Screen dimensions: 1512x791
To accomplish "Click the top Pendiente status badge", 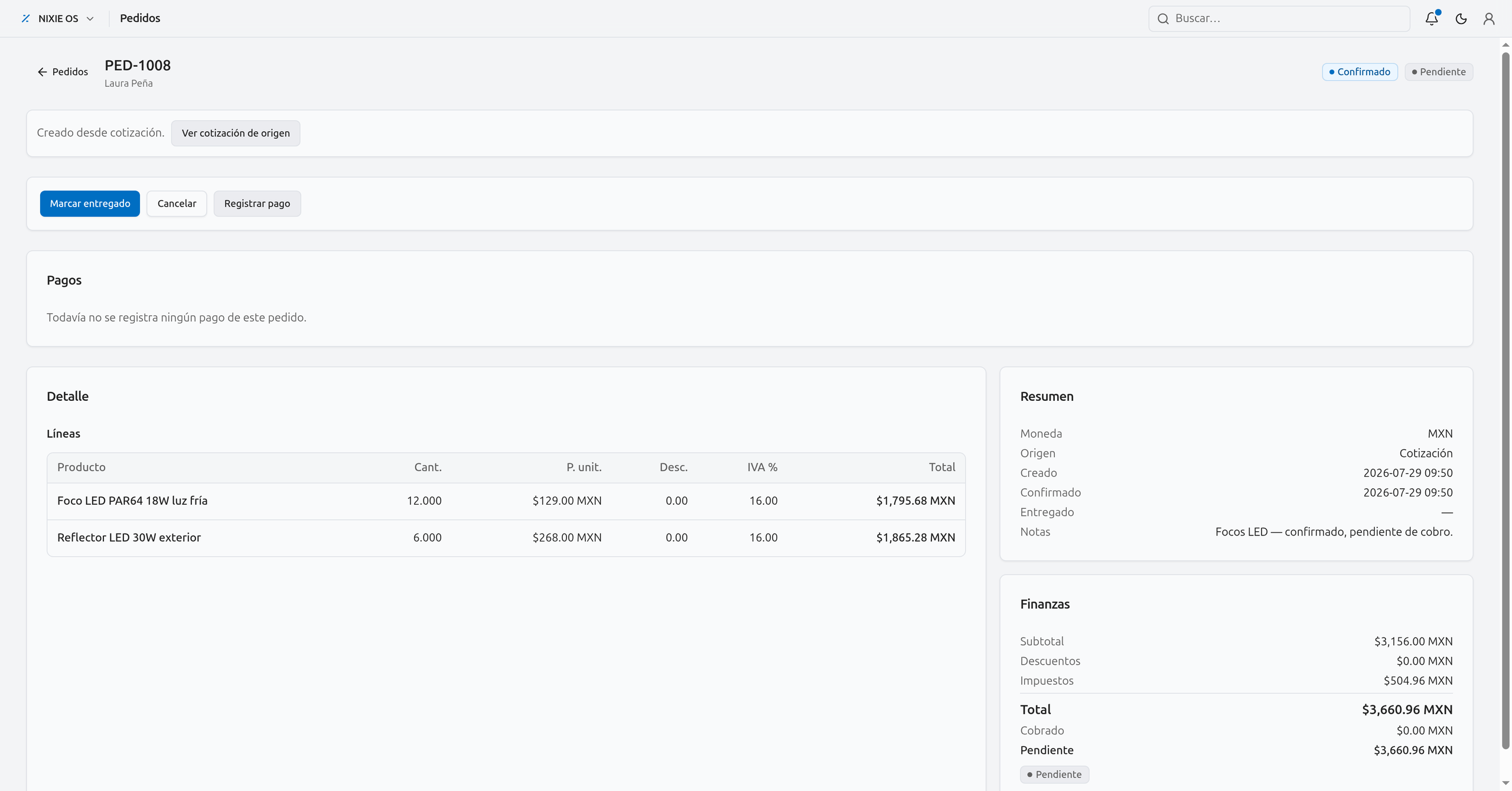I will (1439, 71).
